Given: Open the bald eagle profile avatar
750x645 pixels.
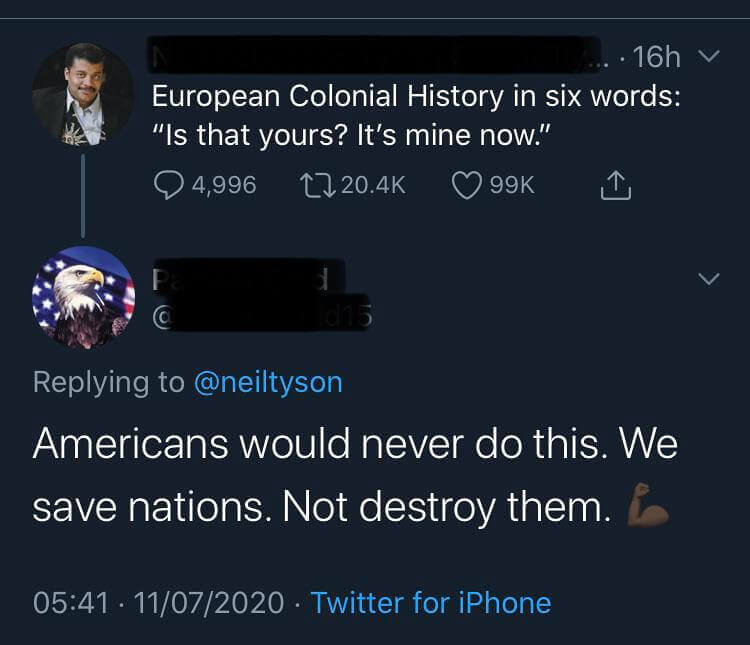Looking at the screenshot, I should pos(82,296).
